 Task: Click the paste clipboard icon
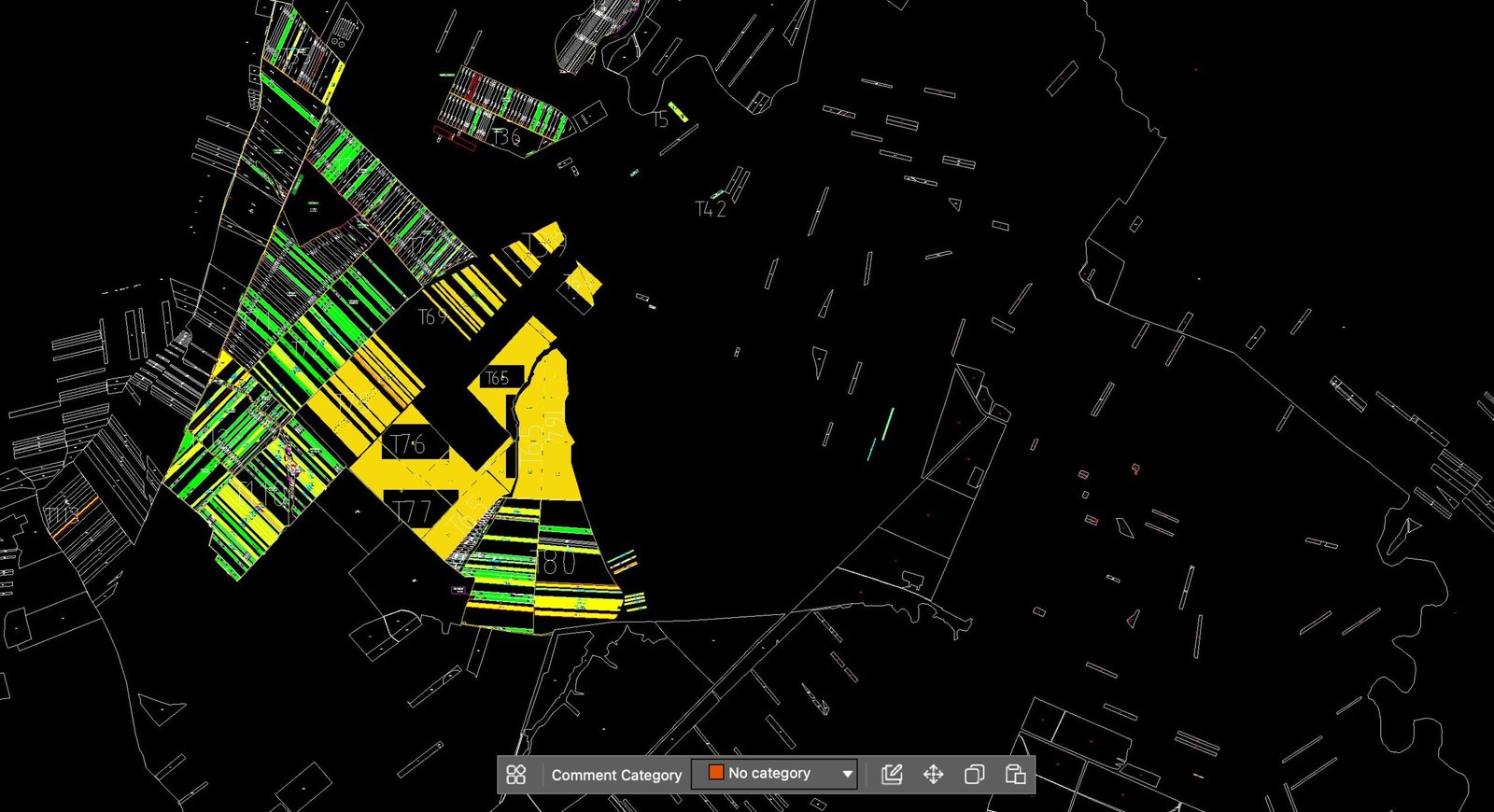[1015, 775]
